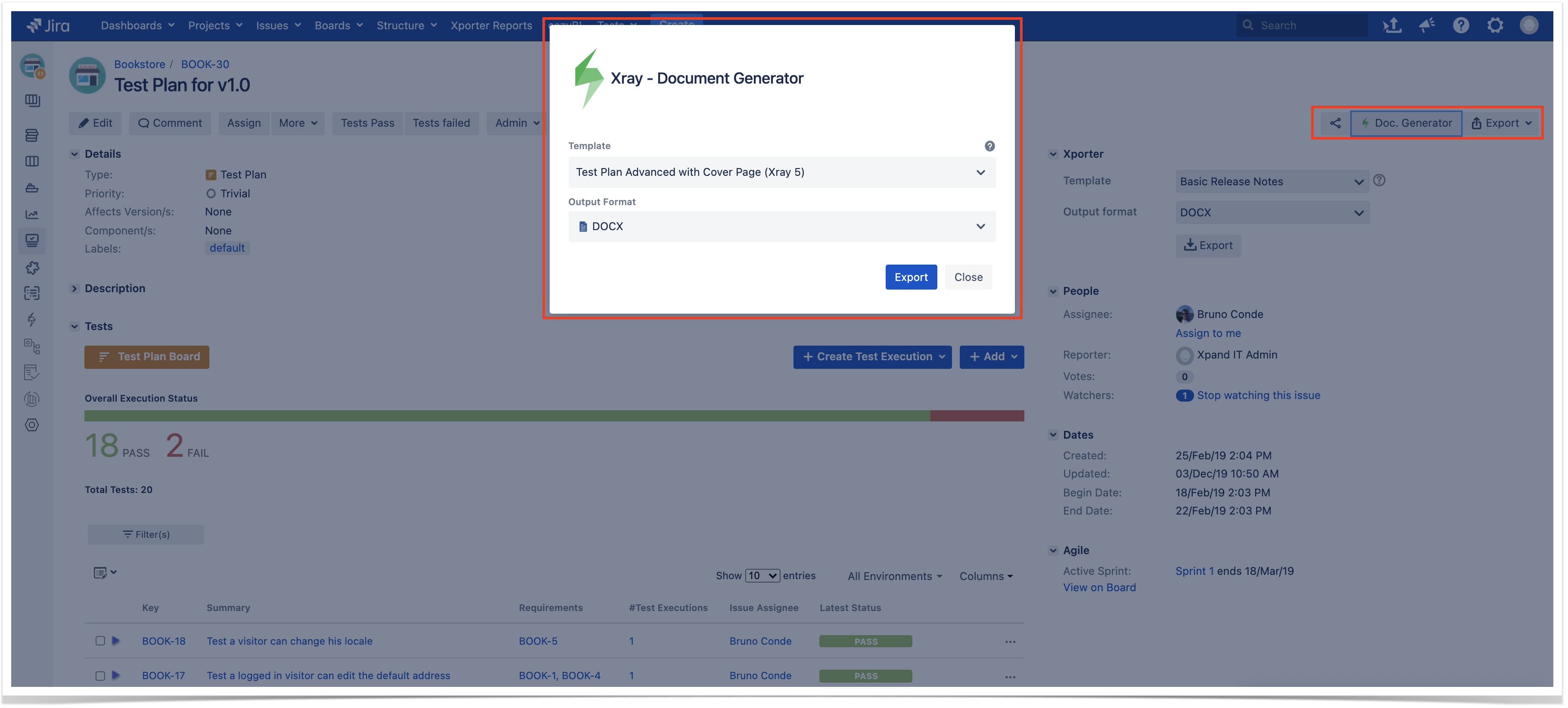Screen dimensions: 1568x708
Task: Open the Columns dropdown
Action: click(x=986, y=576)
